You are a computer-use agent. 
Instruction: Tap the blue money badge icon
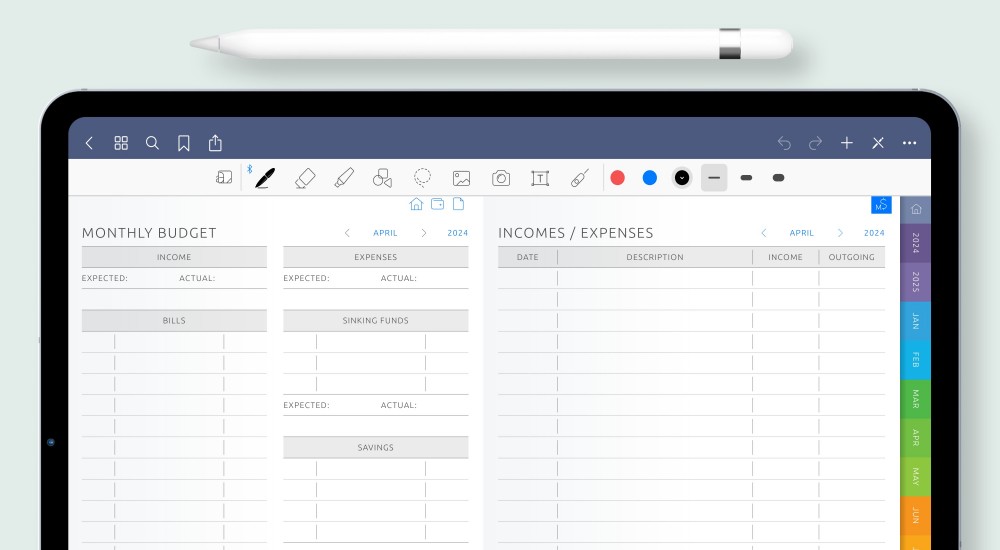pyautogui.click(x=881, y=204)
